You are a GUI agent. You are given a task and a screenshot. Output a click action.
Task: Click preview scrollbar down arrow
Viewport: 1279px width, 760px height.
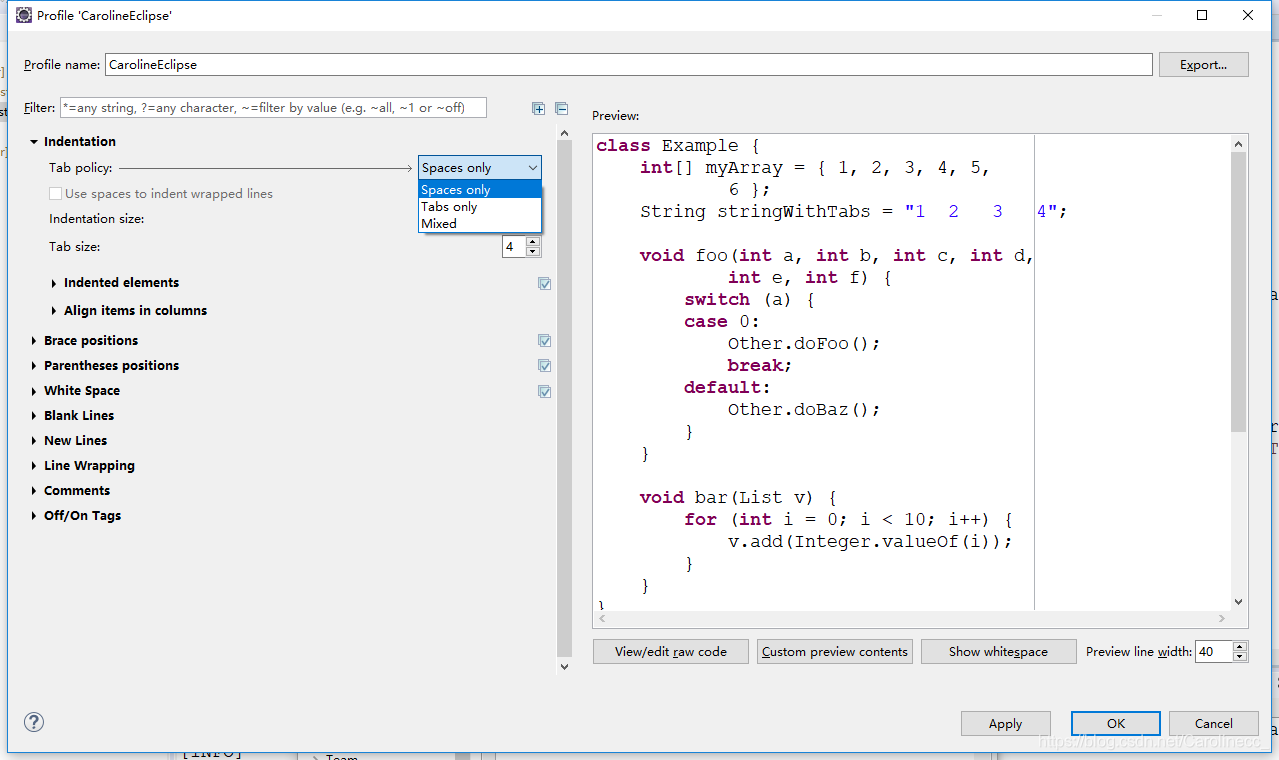click(1239, 602)
